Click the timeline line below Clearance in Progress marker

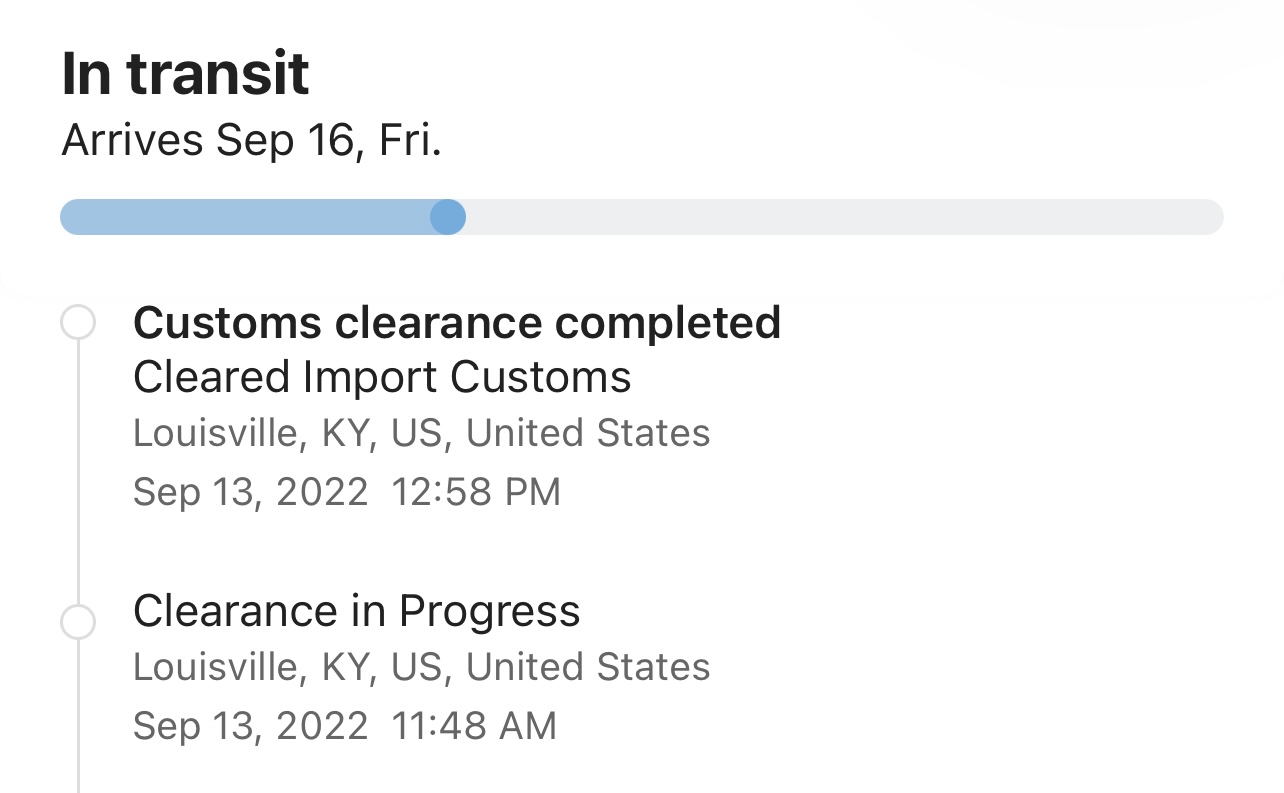click(78, 720)
